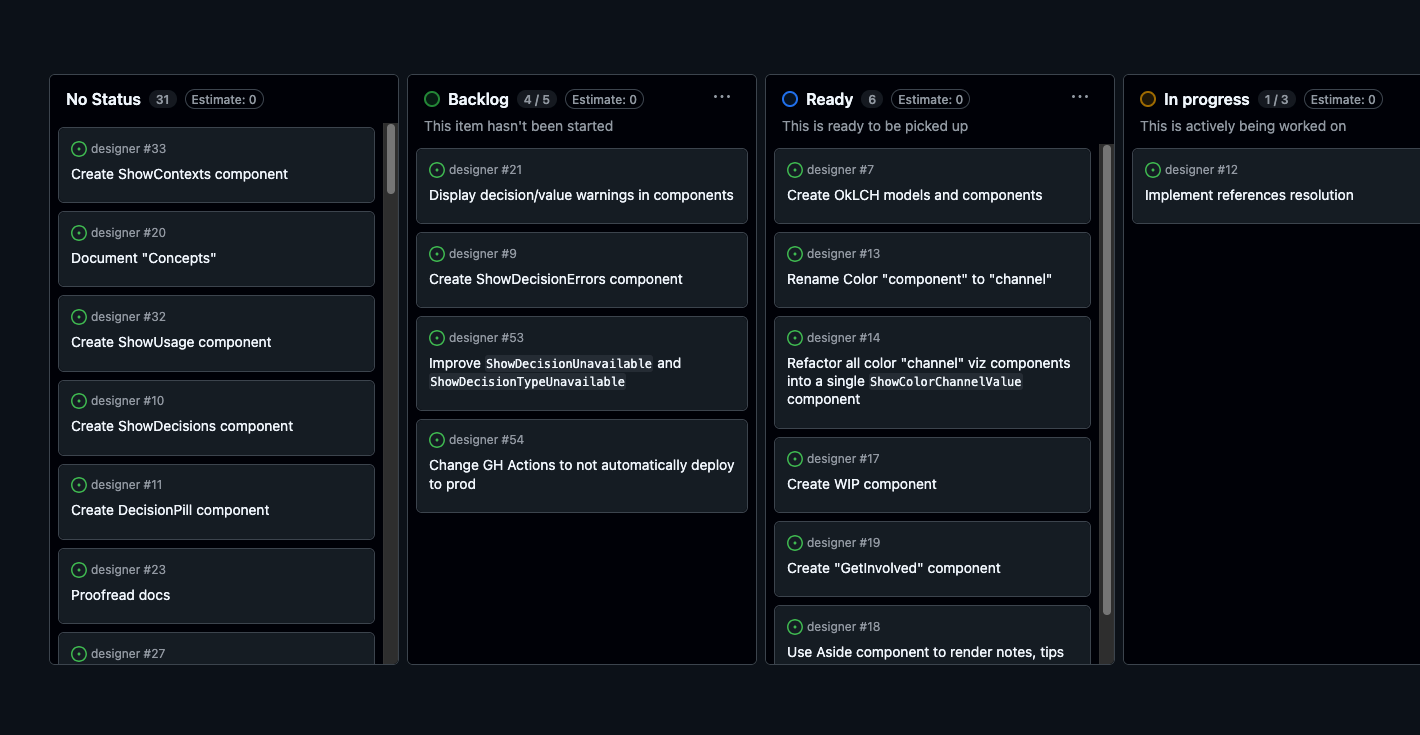Open "Create ShowContexts component" issue

click(179, 174)
